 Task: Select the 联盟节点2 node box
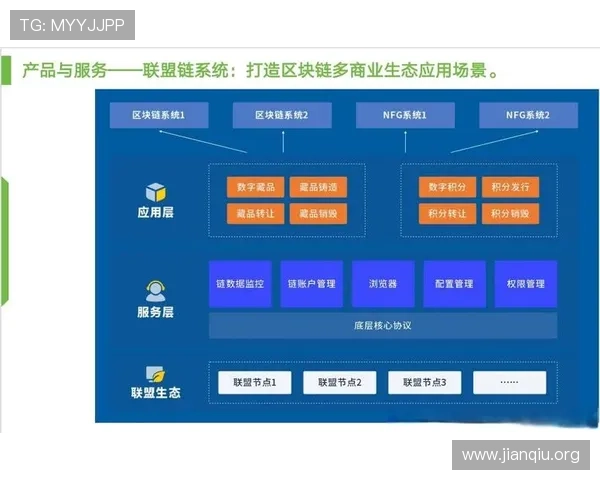coord(340,382)
